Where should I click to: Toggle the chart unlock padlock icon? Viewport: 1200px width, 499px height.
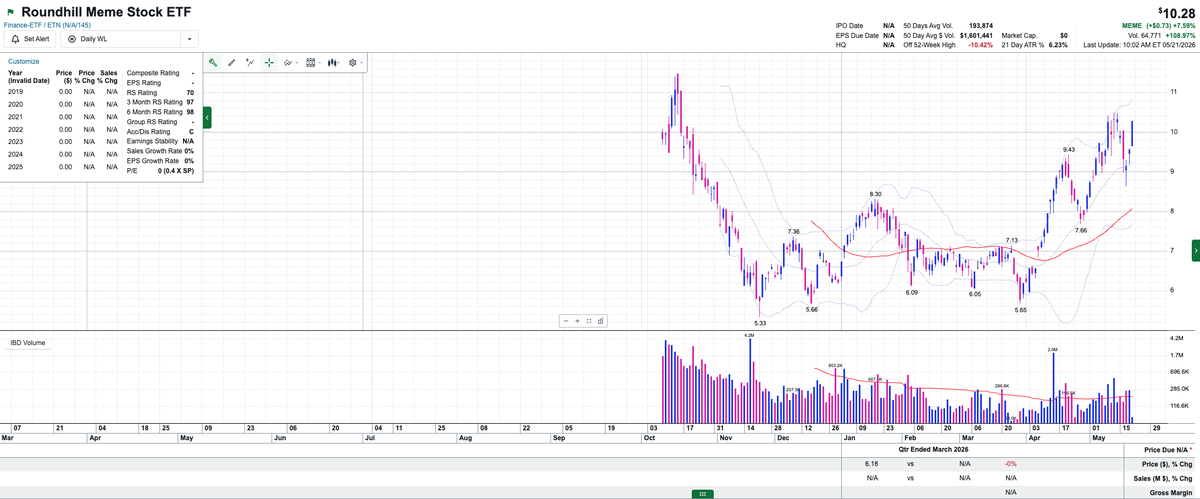(x=600, y=321)
